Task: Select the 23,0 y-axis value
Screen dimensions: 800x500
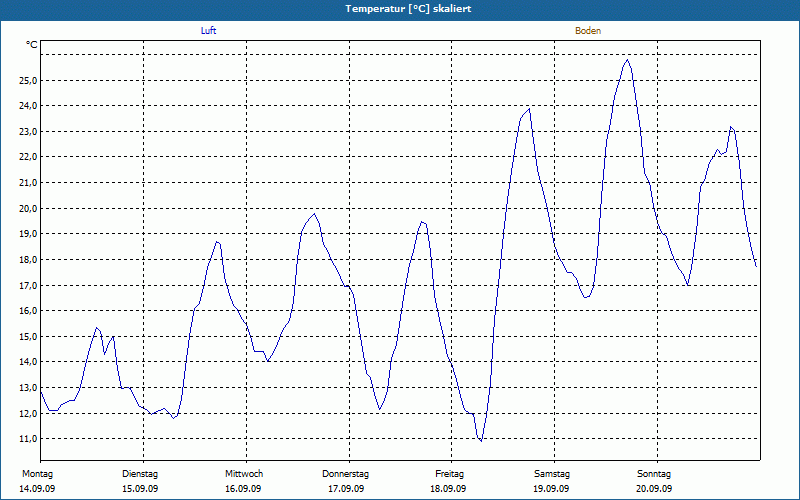Action: click(x=28, y=132)
